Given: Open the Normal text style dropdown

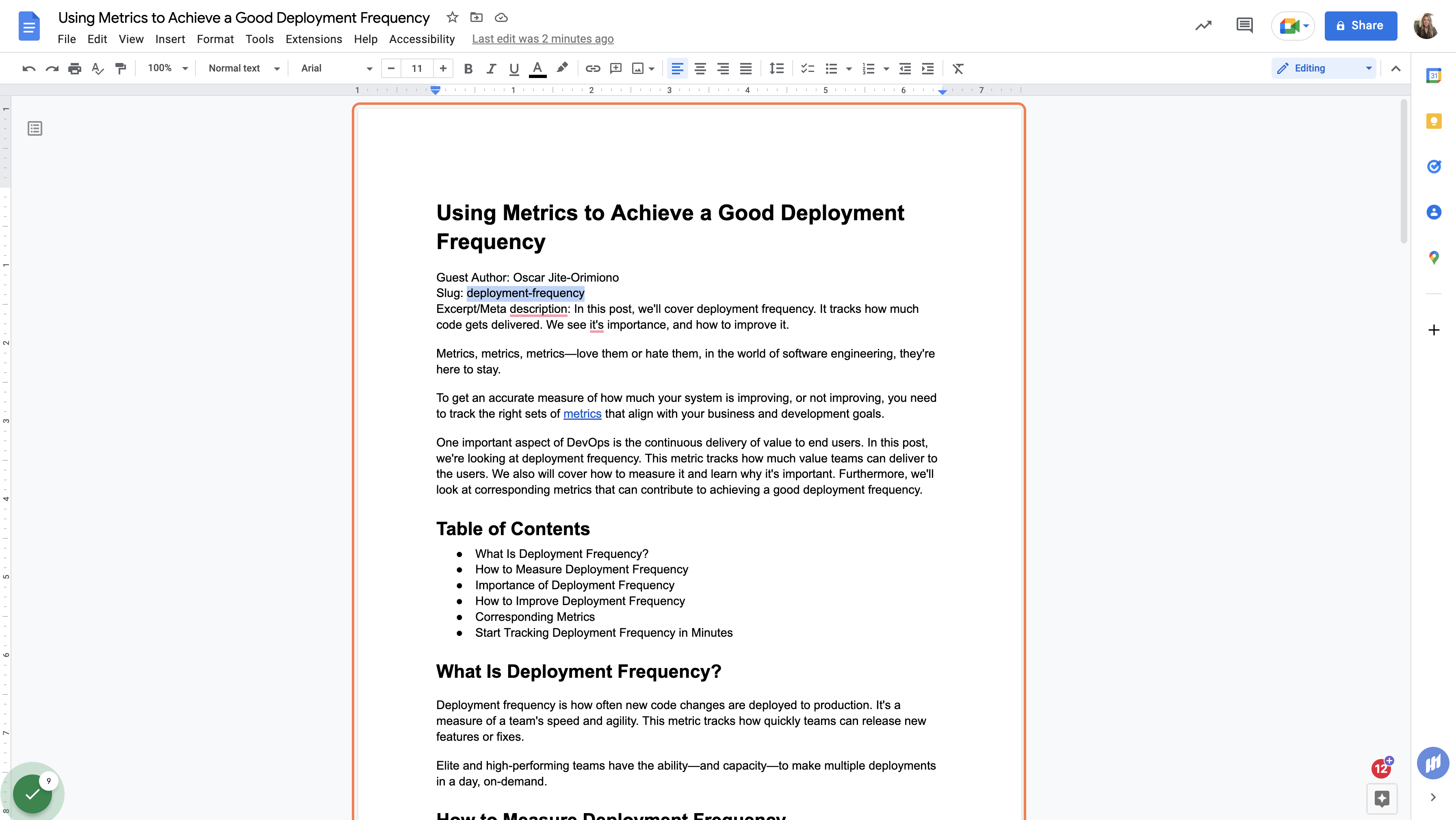Looking at the screenshot, I should (244, 68).
